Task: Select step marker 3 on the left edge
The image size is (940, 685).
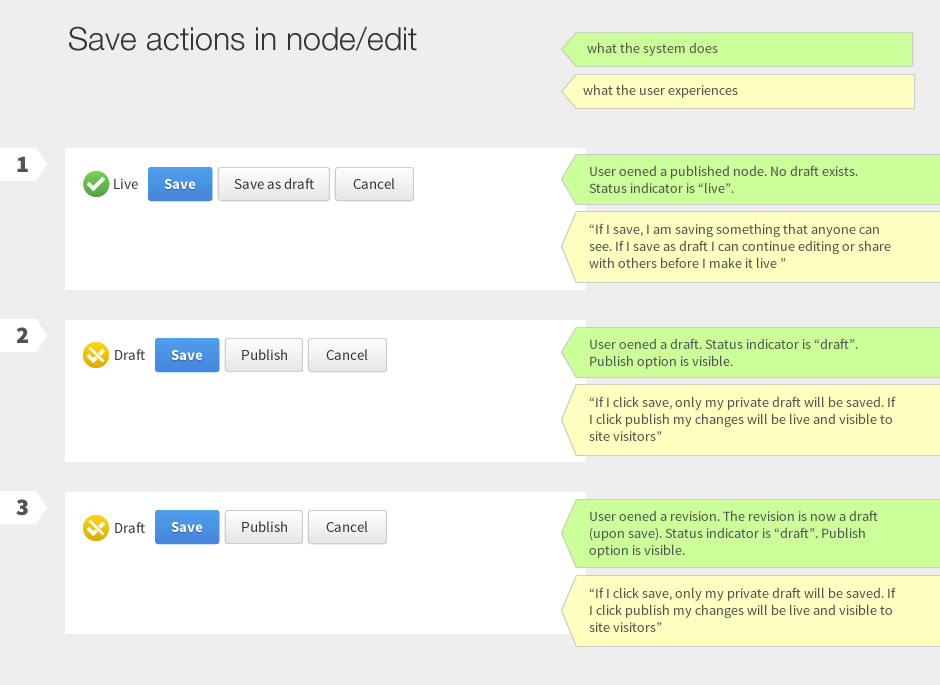Action: [22, 508]
